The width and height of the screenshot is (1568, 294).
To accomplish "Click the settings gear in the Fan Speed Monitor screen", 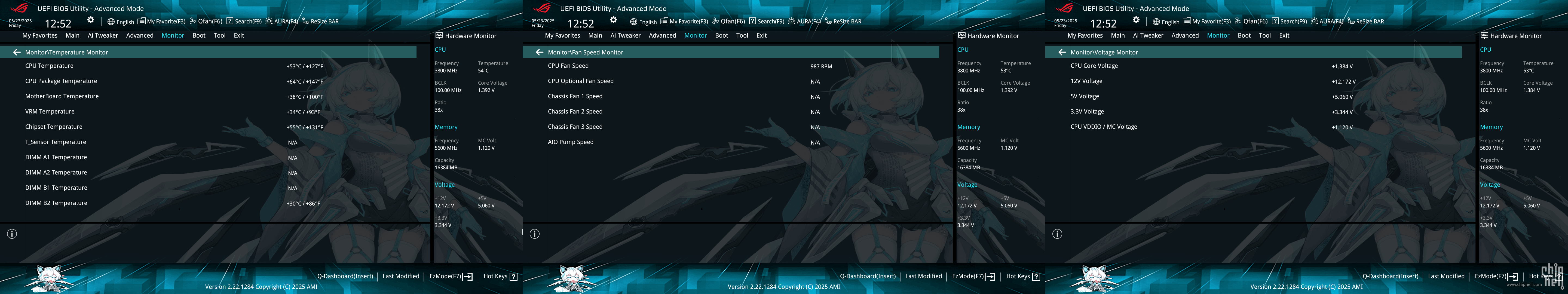I will tap(614, 21).
